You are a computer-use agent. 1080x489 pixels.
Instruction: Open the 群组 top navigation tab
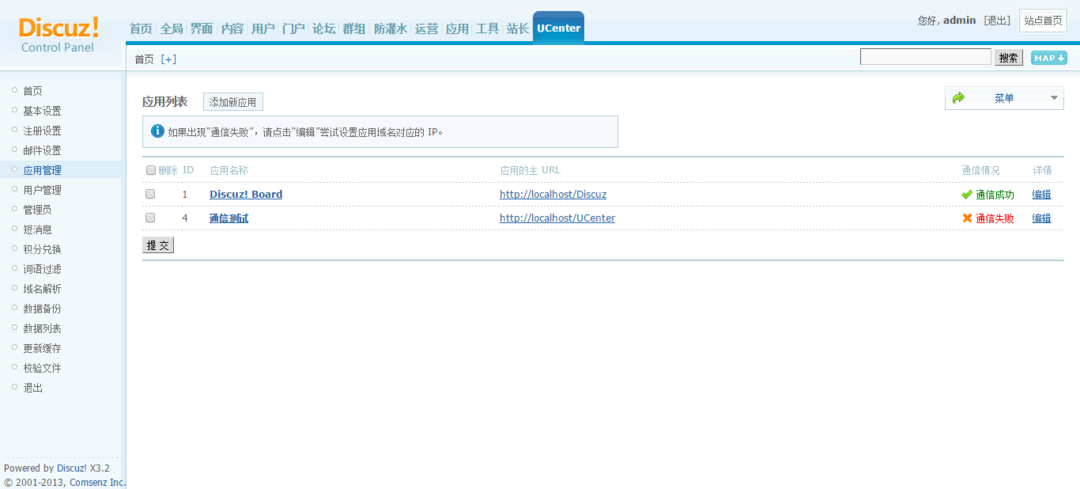coord(354,29)
